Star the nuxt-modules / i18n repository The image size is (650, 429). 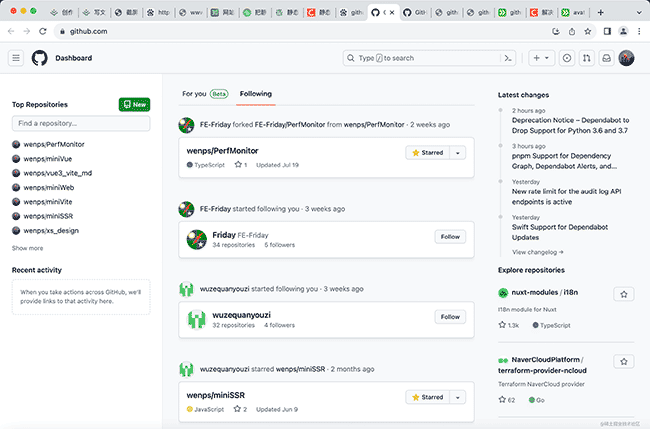623,294
